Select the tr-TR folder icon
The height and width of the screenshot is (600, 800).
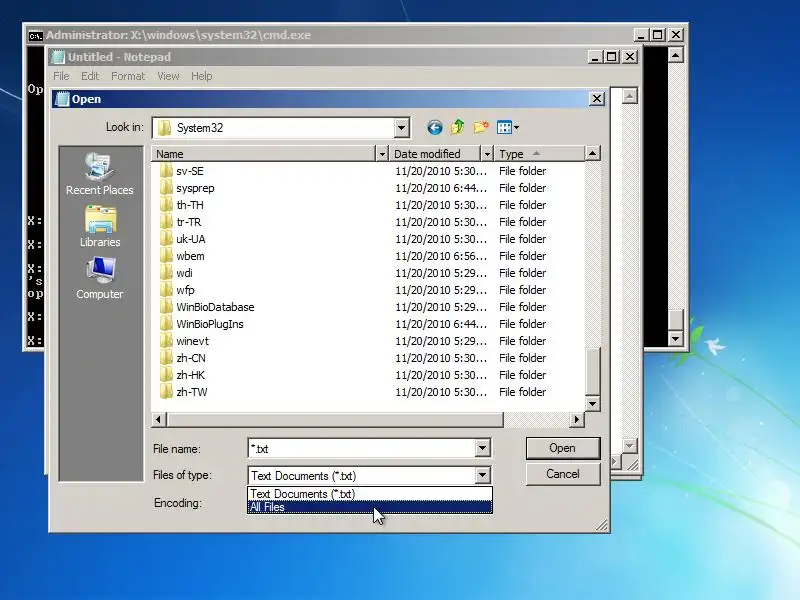pos(166,222)
